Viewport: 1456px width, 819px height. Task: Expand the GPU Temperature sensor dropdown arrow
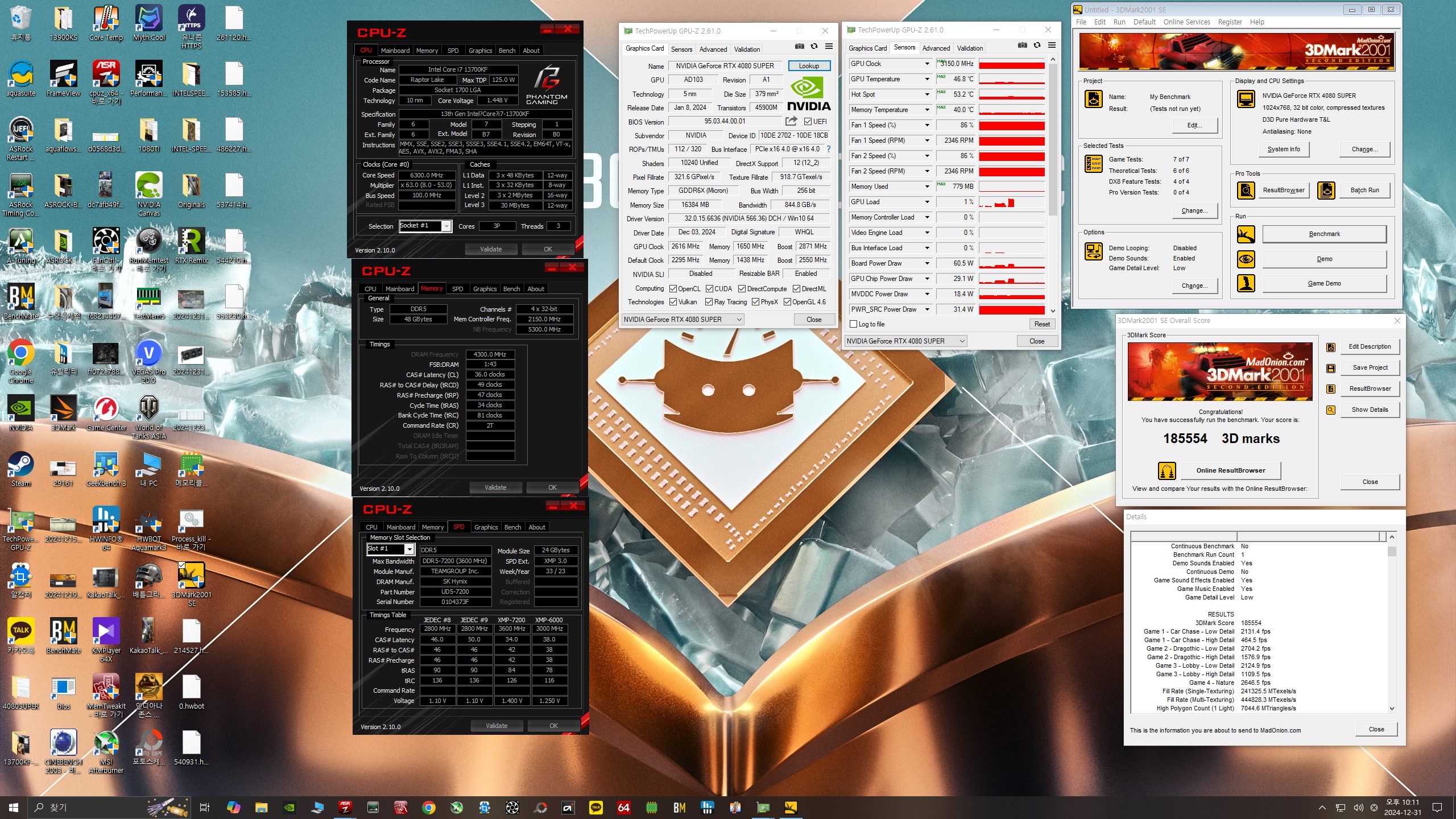click(x=926, y=79)
